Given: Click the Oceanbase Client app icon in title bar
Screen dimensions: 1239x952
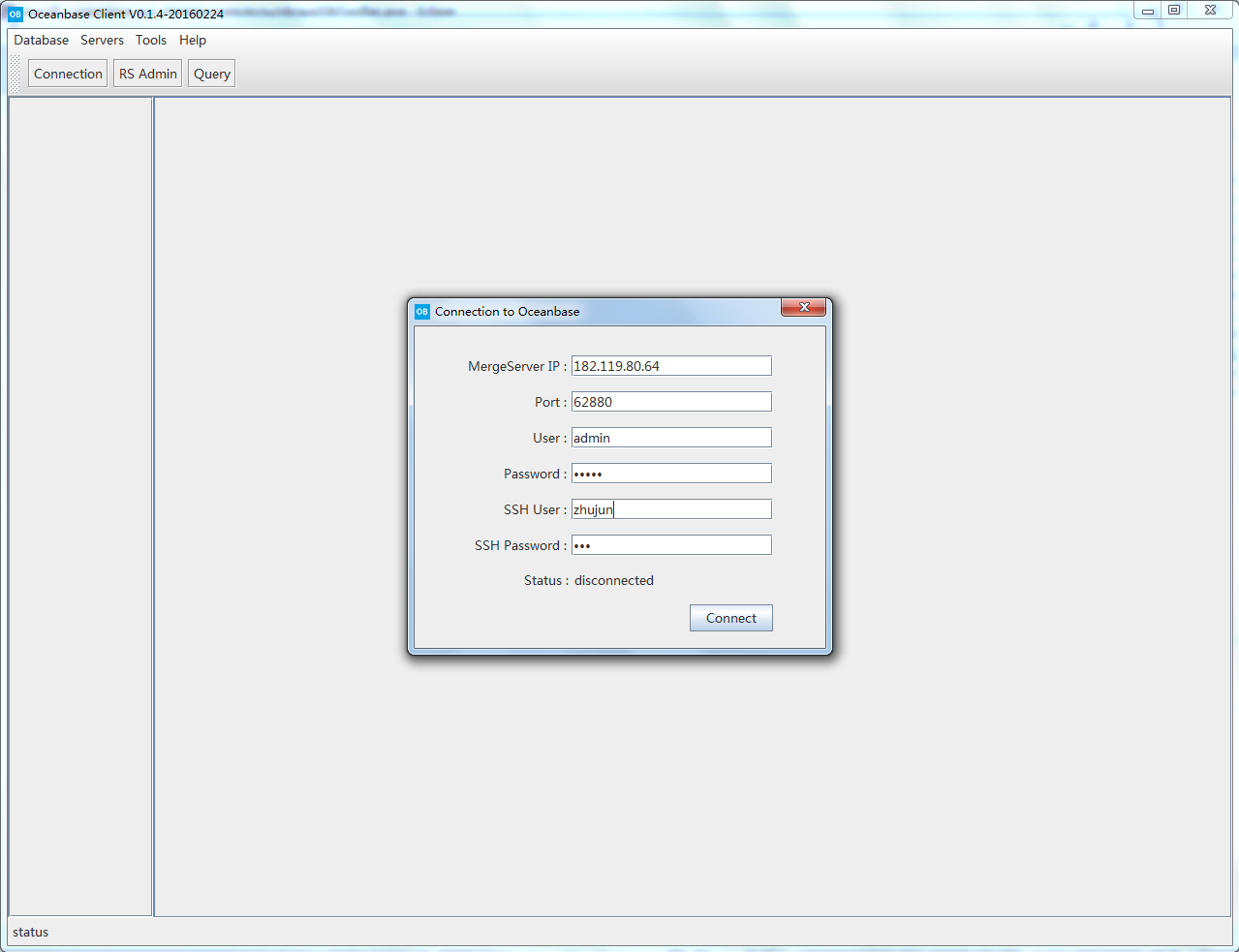Looking at the screenshot, I should [x=15, y=14].
